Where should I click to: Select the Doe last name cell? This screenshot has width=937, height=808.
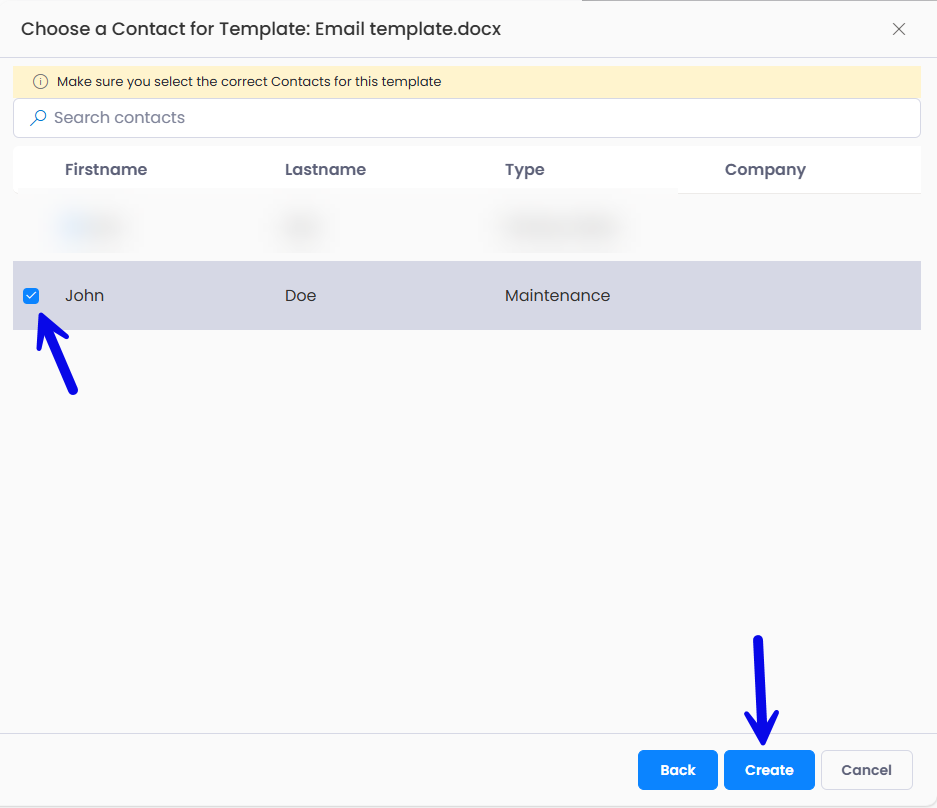(x=301, y=296)
